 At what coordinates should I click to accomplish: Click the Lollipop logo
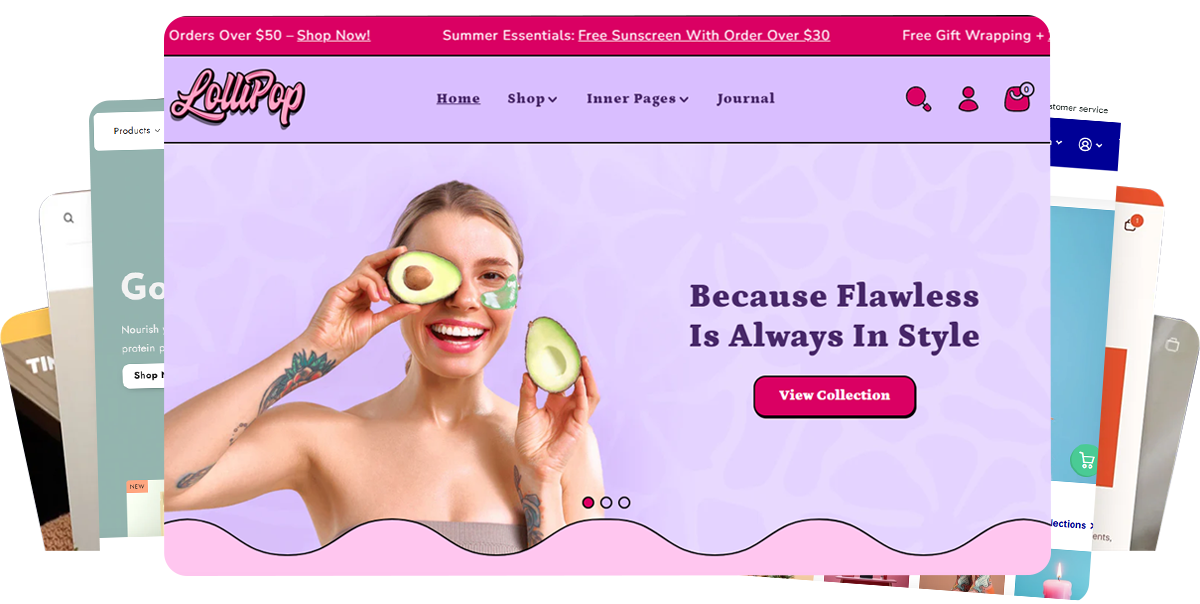[238, 99]
